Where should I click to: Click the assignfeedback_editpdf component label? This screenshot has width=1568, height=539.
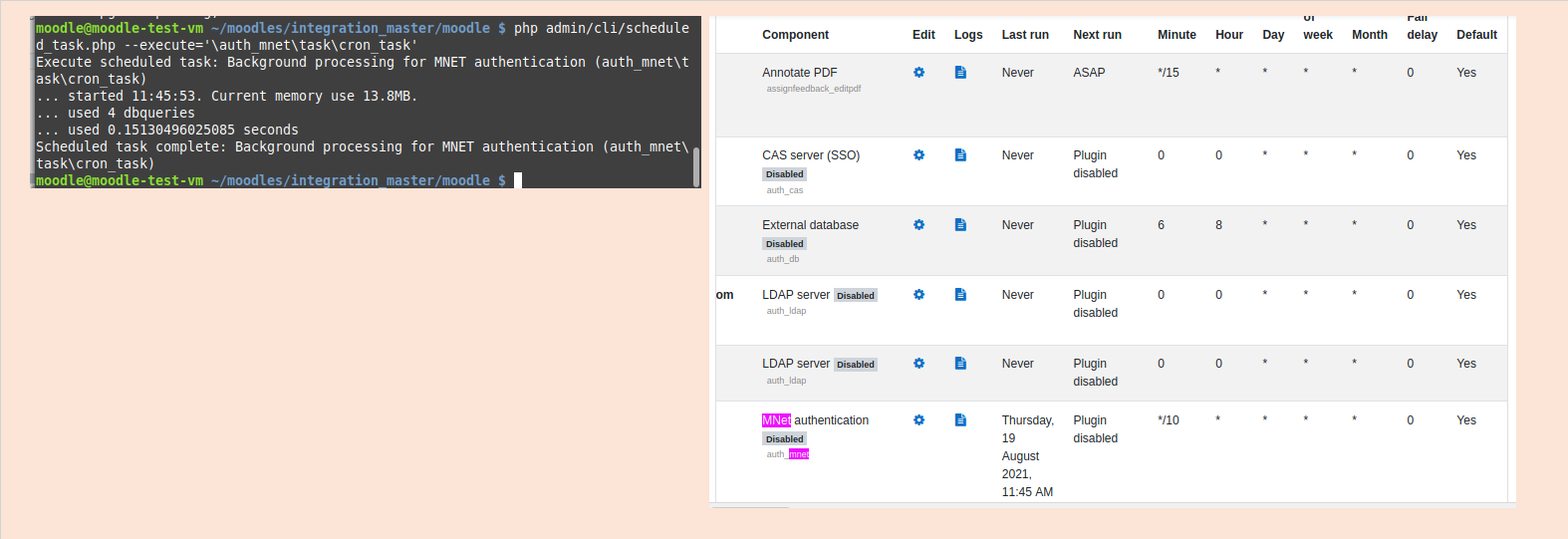[814, 89]
